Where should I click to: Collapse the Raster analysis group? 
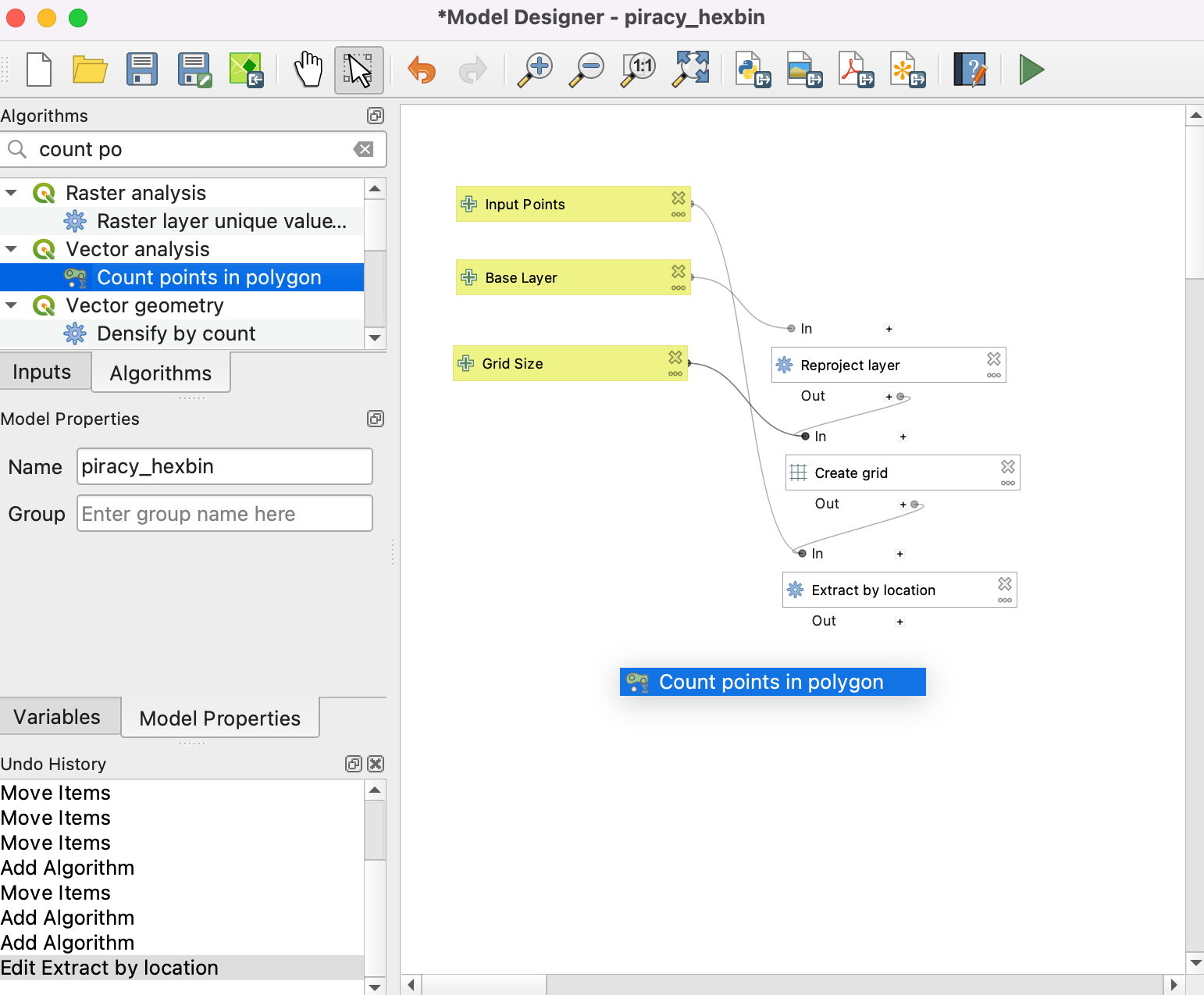click(11, 192)
